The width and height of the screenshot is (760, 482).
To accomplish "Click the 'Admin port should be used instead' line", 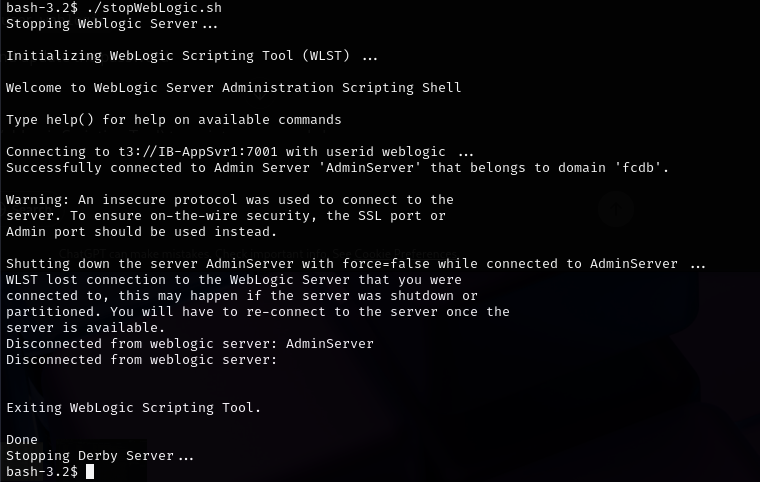I will point(141,232).
